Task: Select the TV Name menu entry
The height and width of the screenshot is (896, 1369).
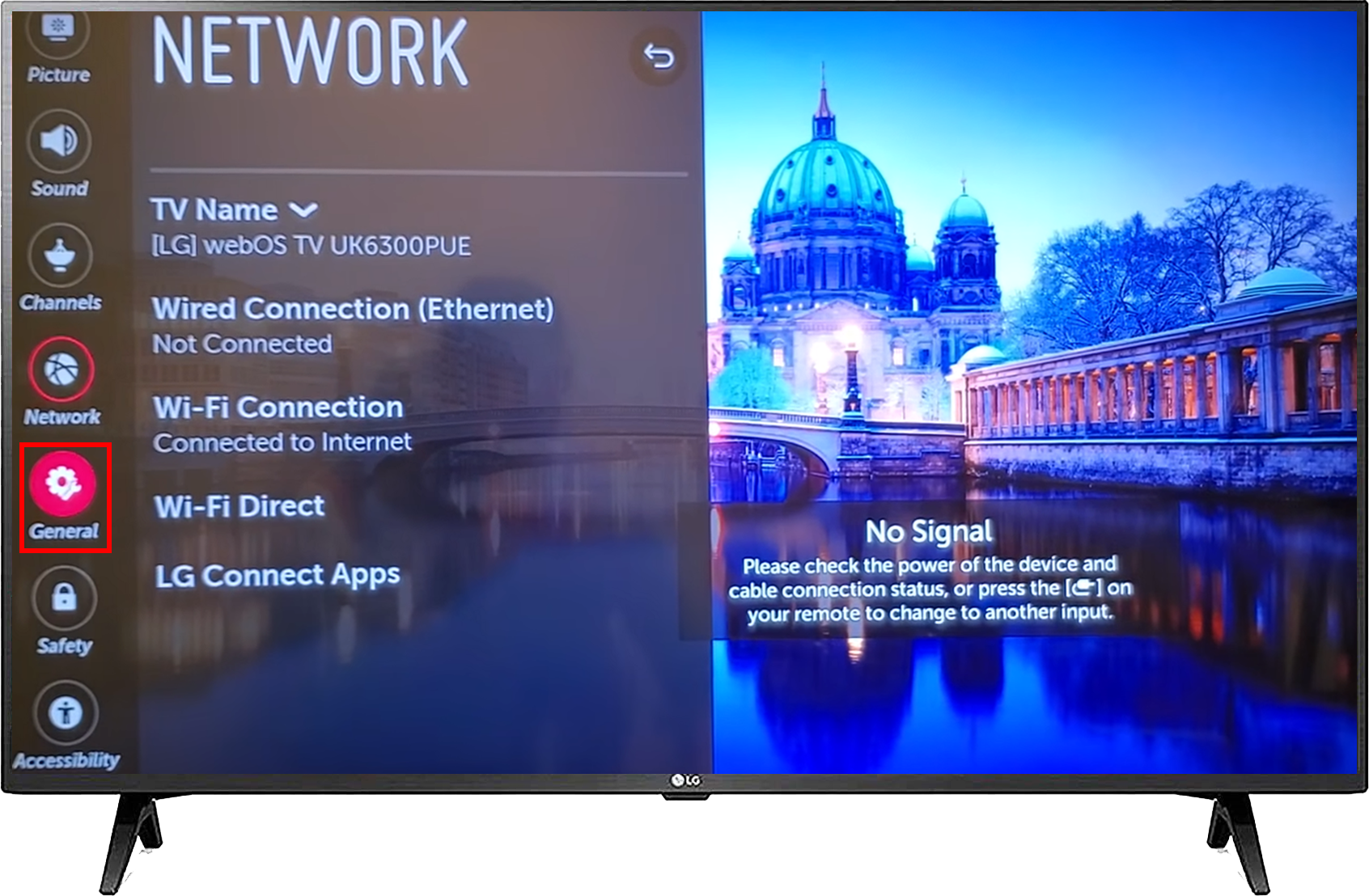Action: pyautogui.click(x=311, y=227)
